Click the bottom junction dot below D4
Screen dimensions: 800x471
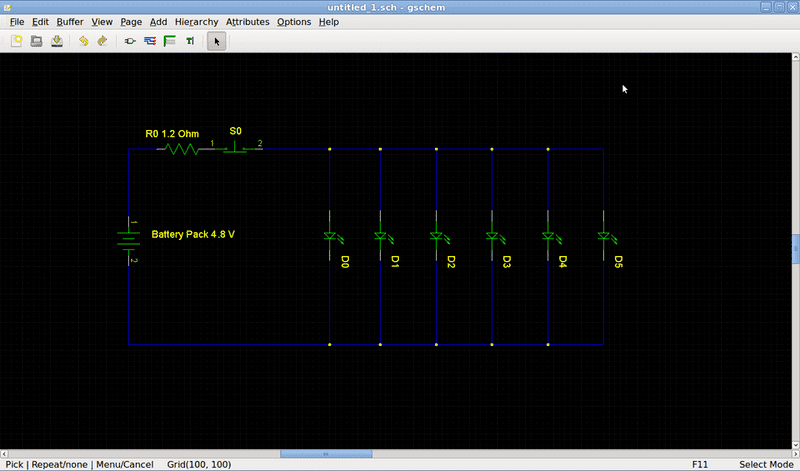(548, 344)
